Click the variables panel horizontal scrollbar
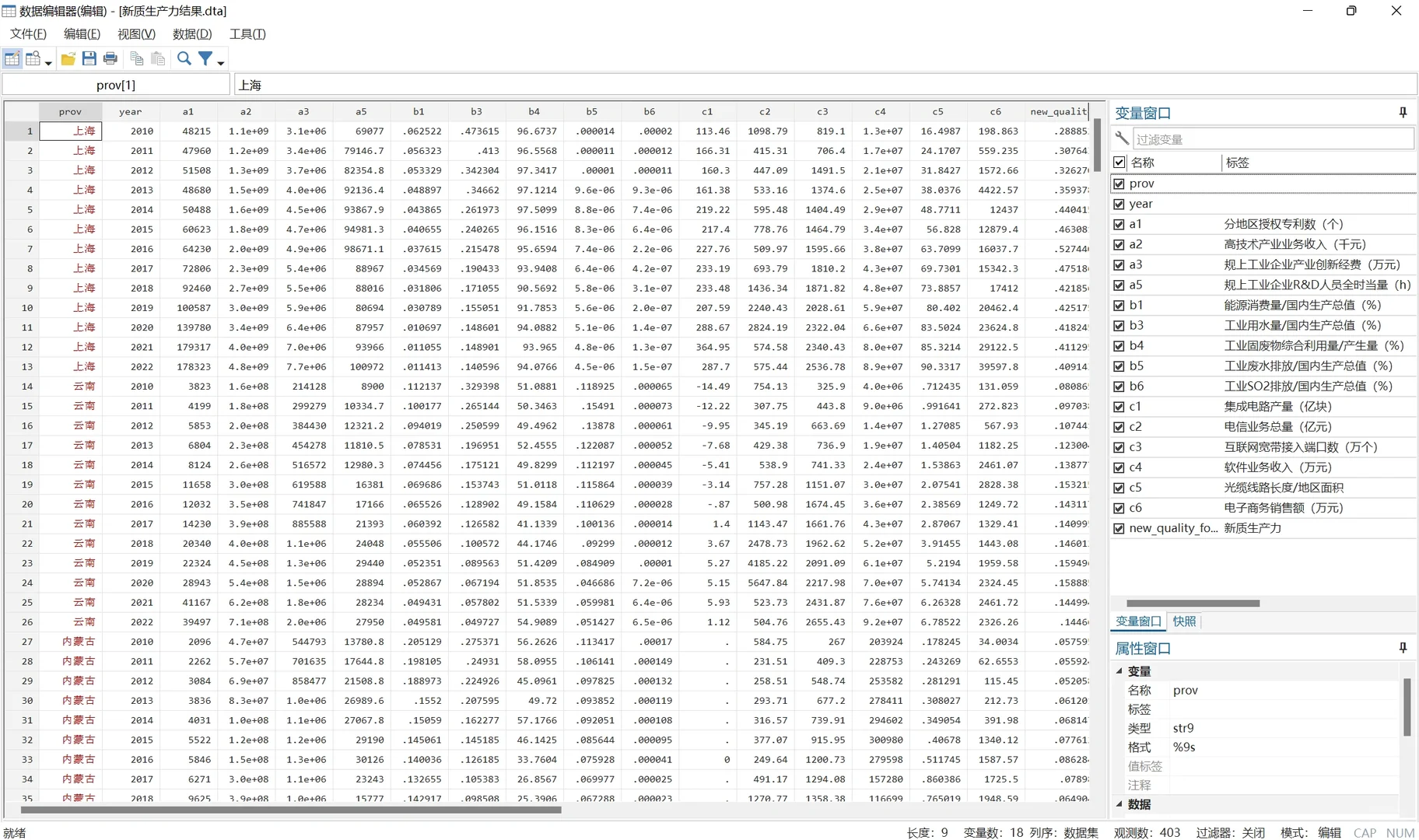The image size is (1419, 840). pyautogui.click(x=1193, y=603)
